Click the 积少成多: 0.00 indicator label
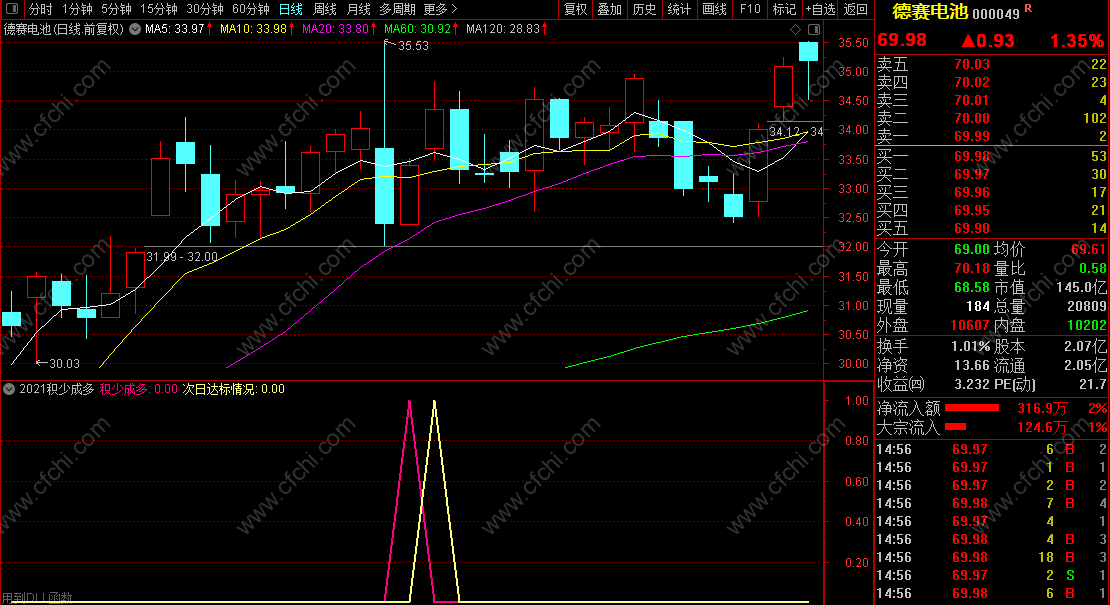Viewport: 1110px width, 605px height. coord(138,389)
